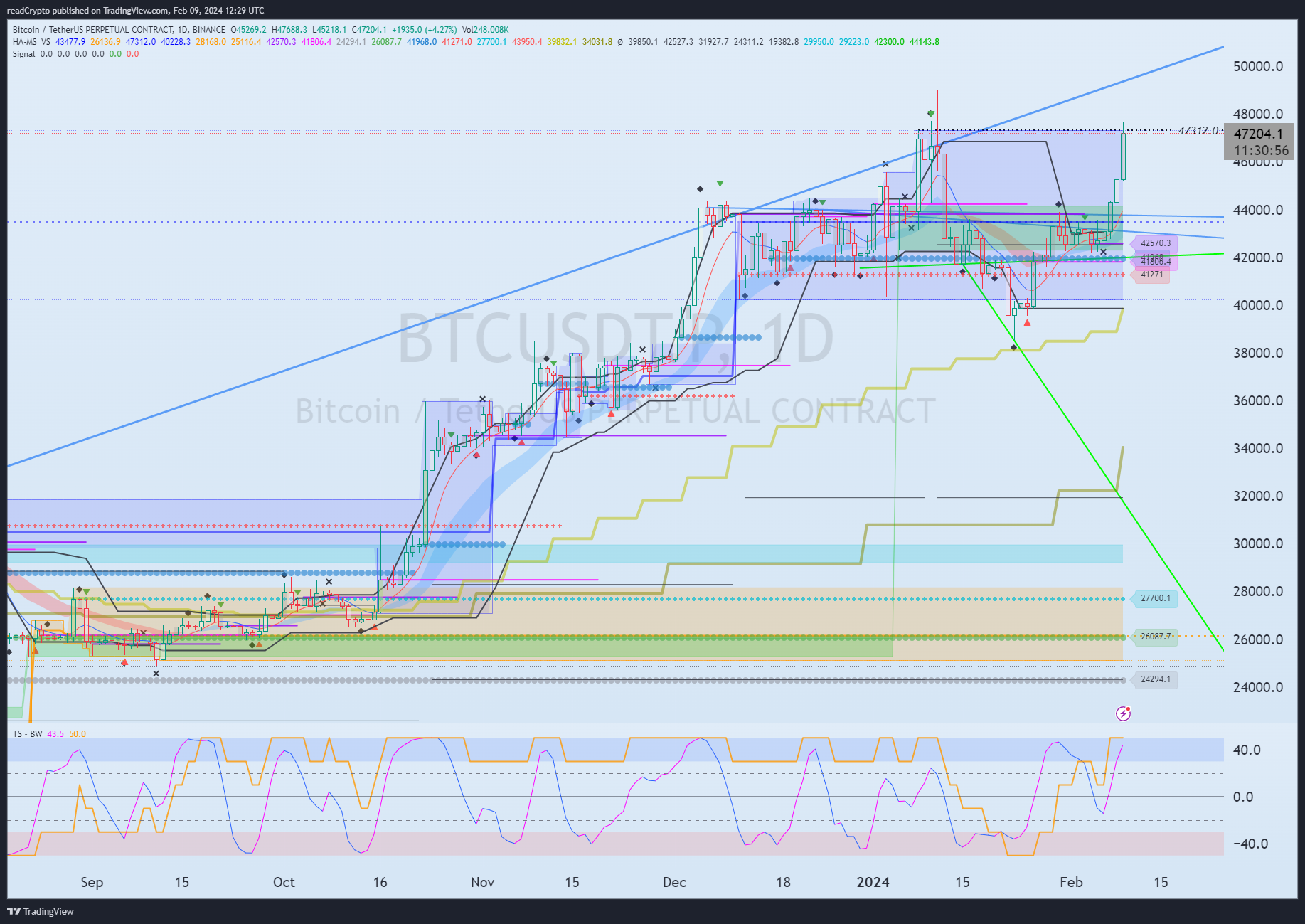Click the Nov date on time axis

(x=482, y=882)
